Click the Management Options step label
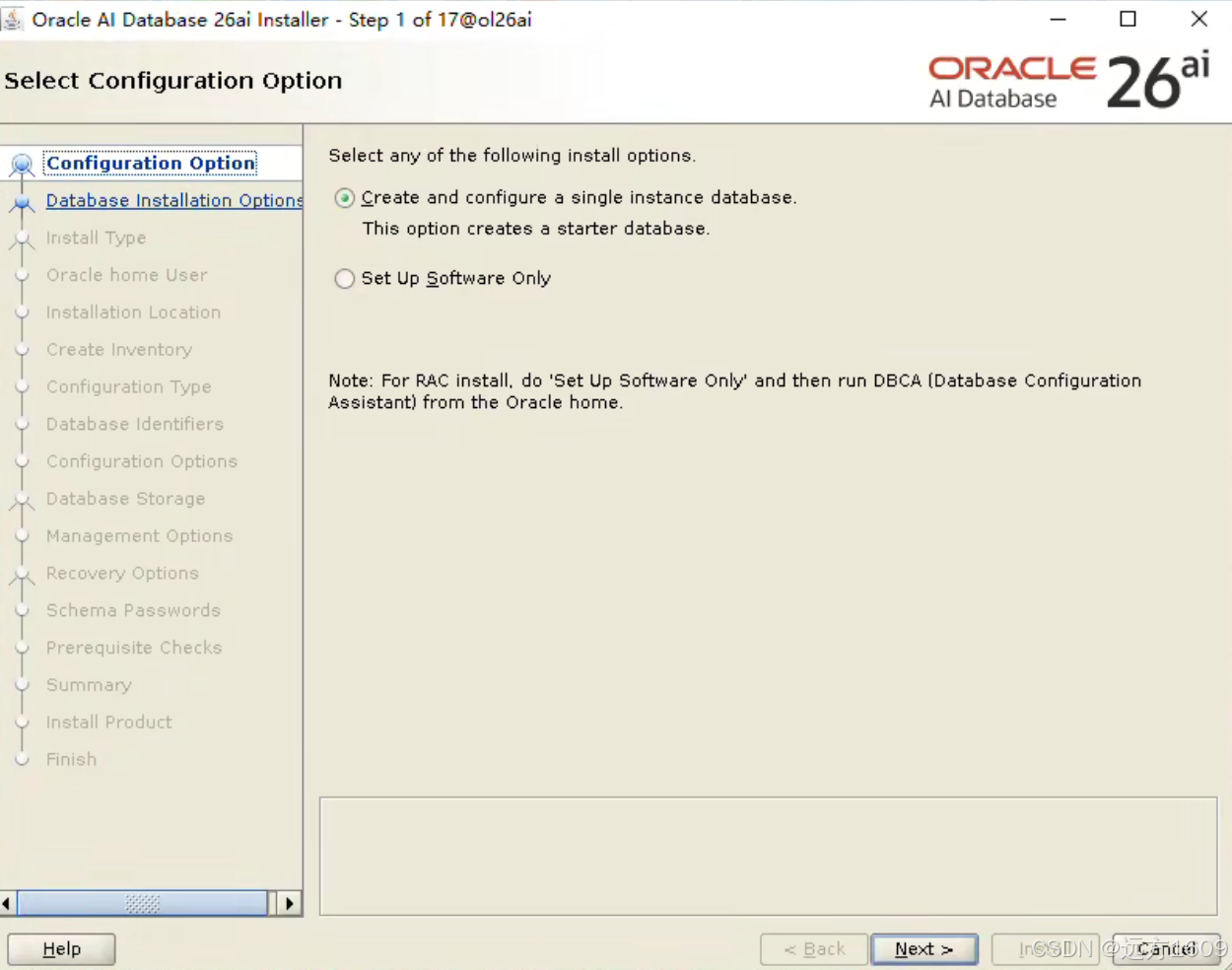The image size is (1232, 970). click(139, 536)
